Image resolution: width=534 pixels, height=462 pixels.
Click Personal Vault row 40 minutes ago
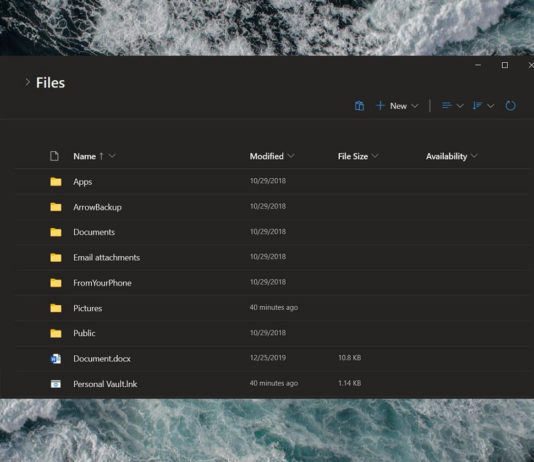pos(274,383)
